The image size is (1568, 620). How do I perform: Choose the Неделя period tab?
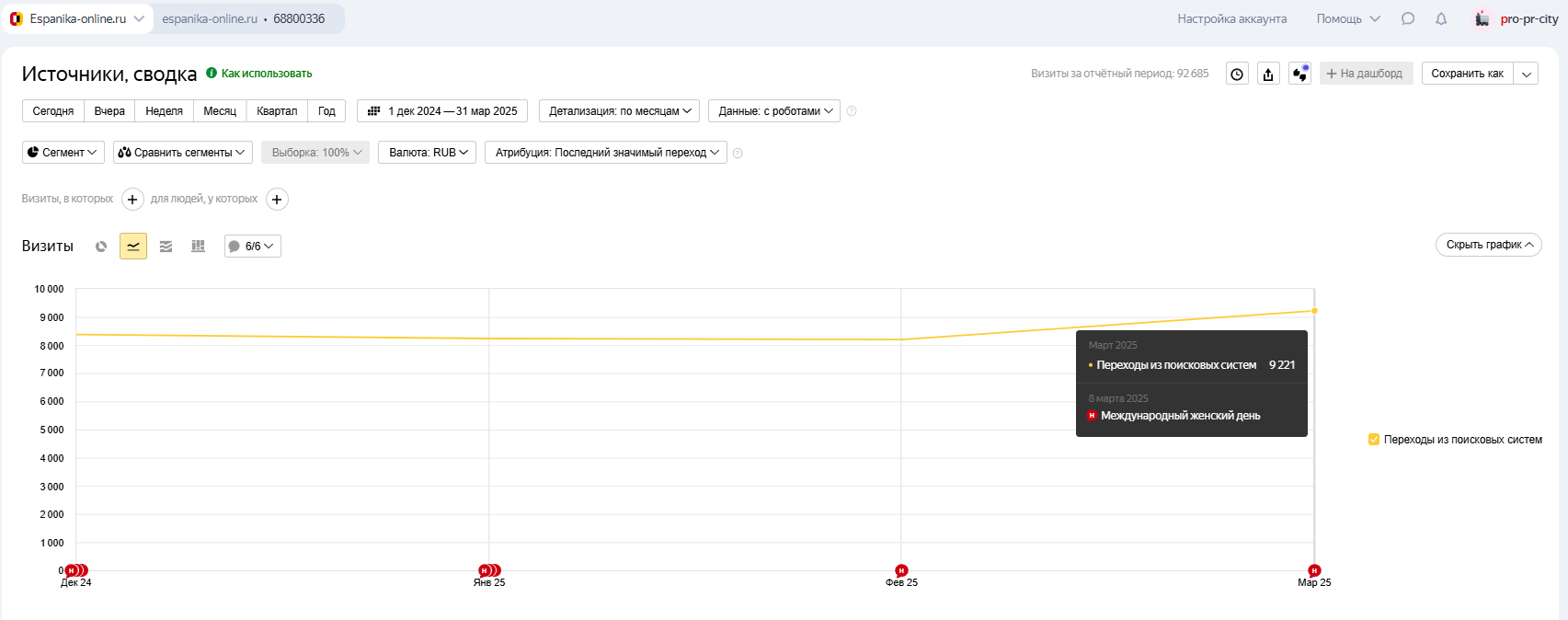pos(164,111)
